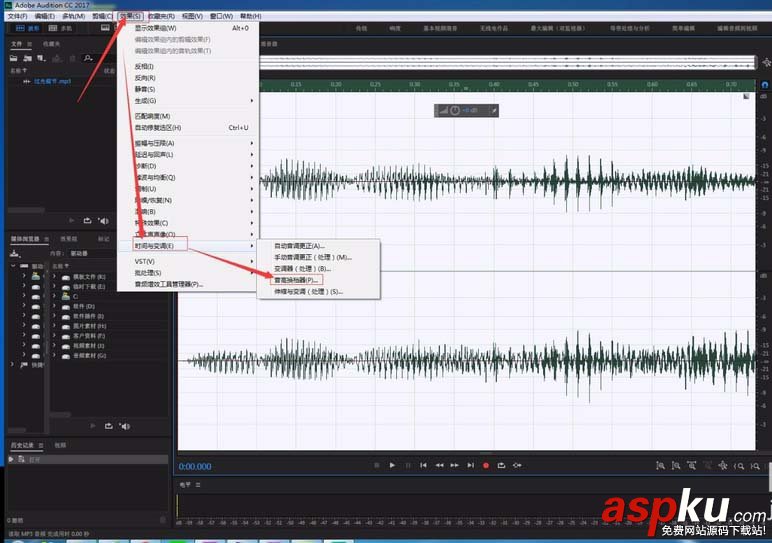Click the fast forward button
This screenshot has width=772, height=543.
click(x=455, y=465)
